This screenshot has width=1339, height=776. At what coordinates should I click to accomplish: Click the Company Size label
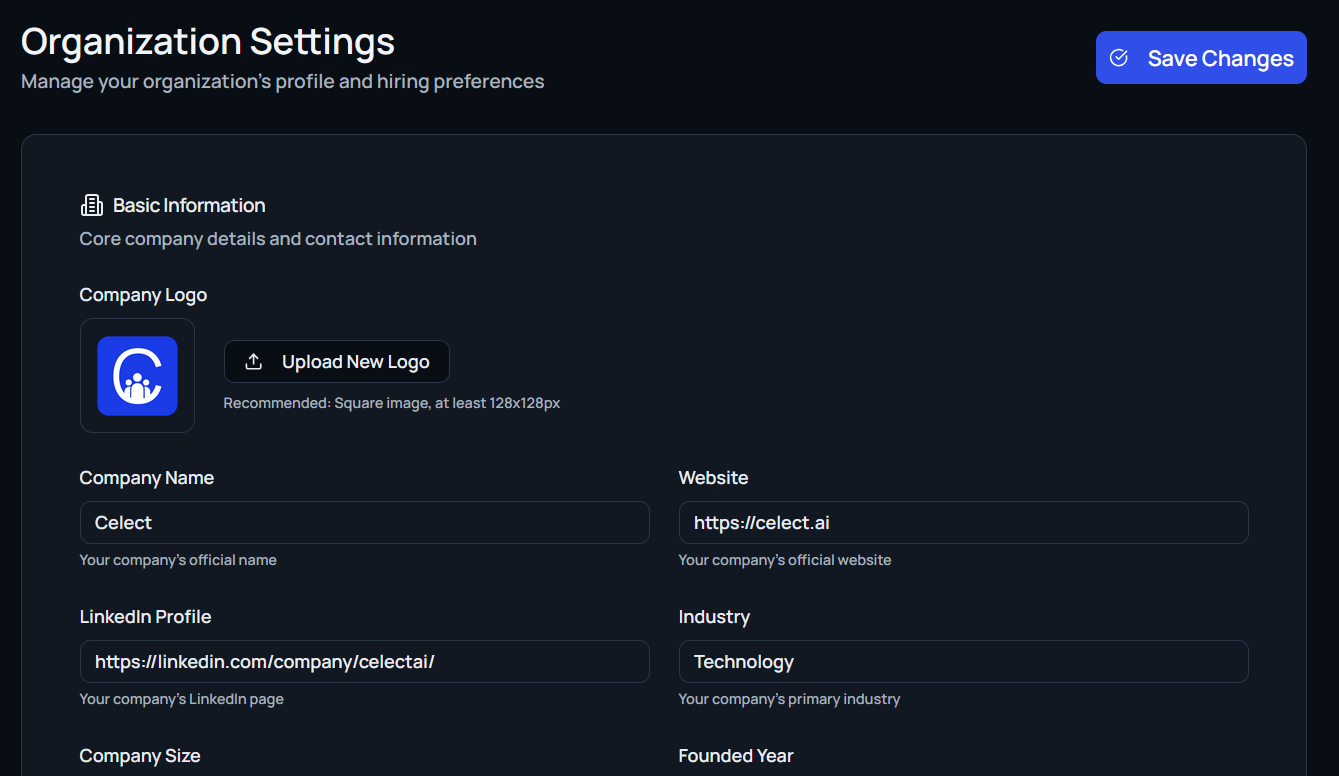140,756
